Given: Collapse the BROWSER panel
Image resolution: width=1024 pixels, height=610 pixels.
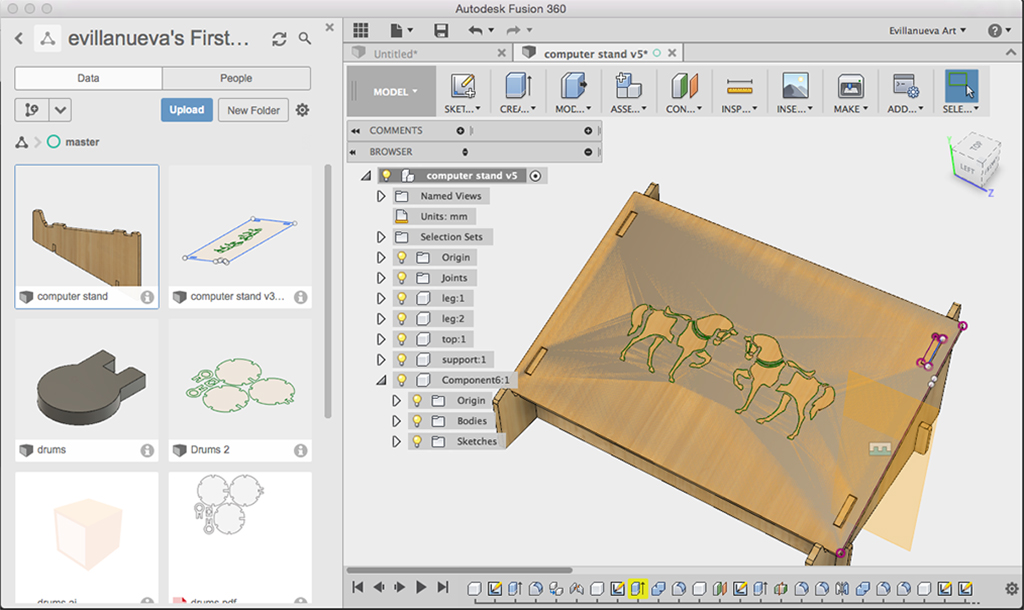Looking at the screenshot, I should coord(353,152).
